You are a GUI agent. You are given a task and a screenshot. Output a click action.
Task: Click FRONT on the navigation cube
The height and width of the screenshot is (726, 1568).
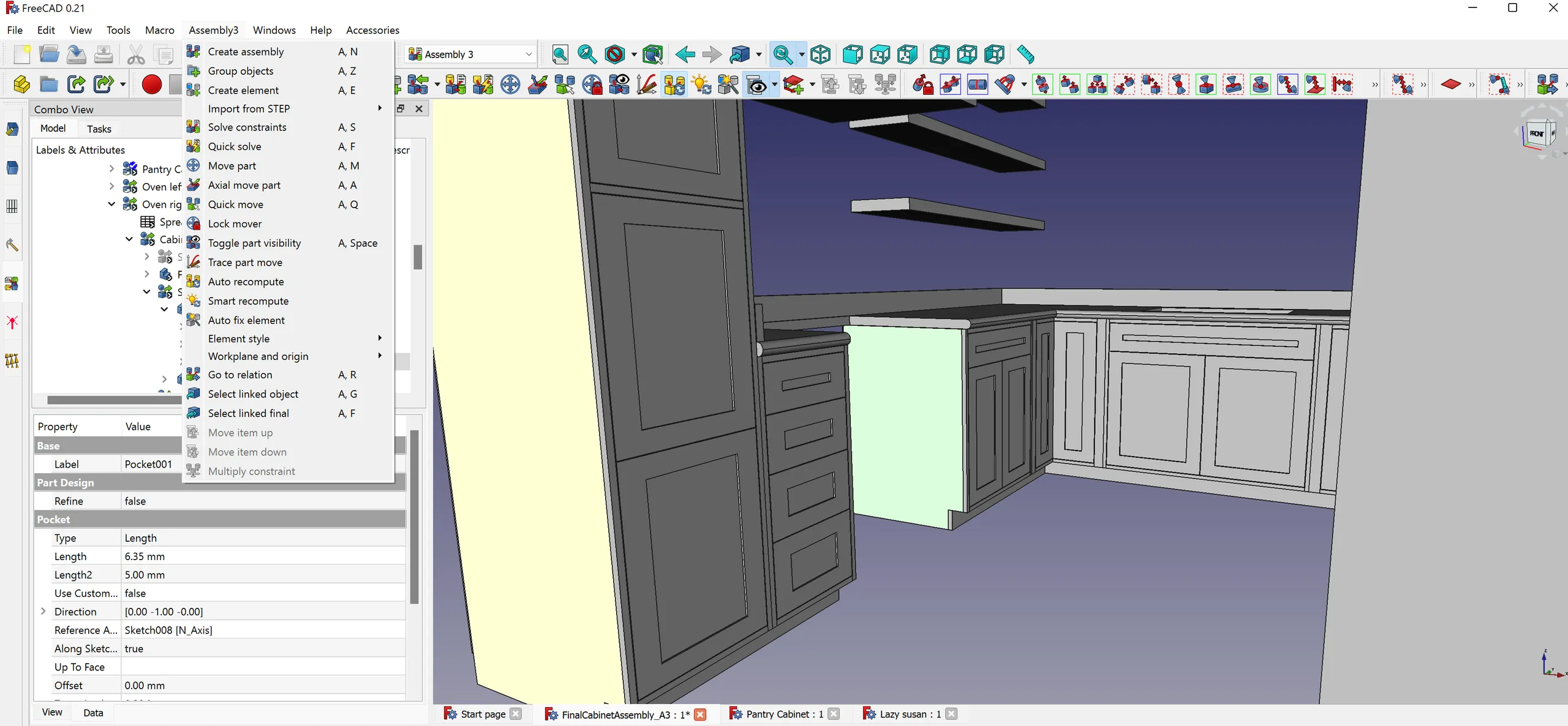click(1539, 133)
